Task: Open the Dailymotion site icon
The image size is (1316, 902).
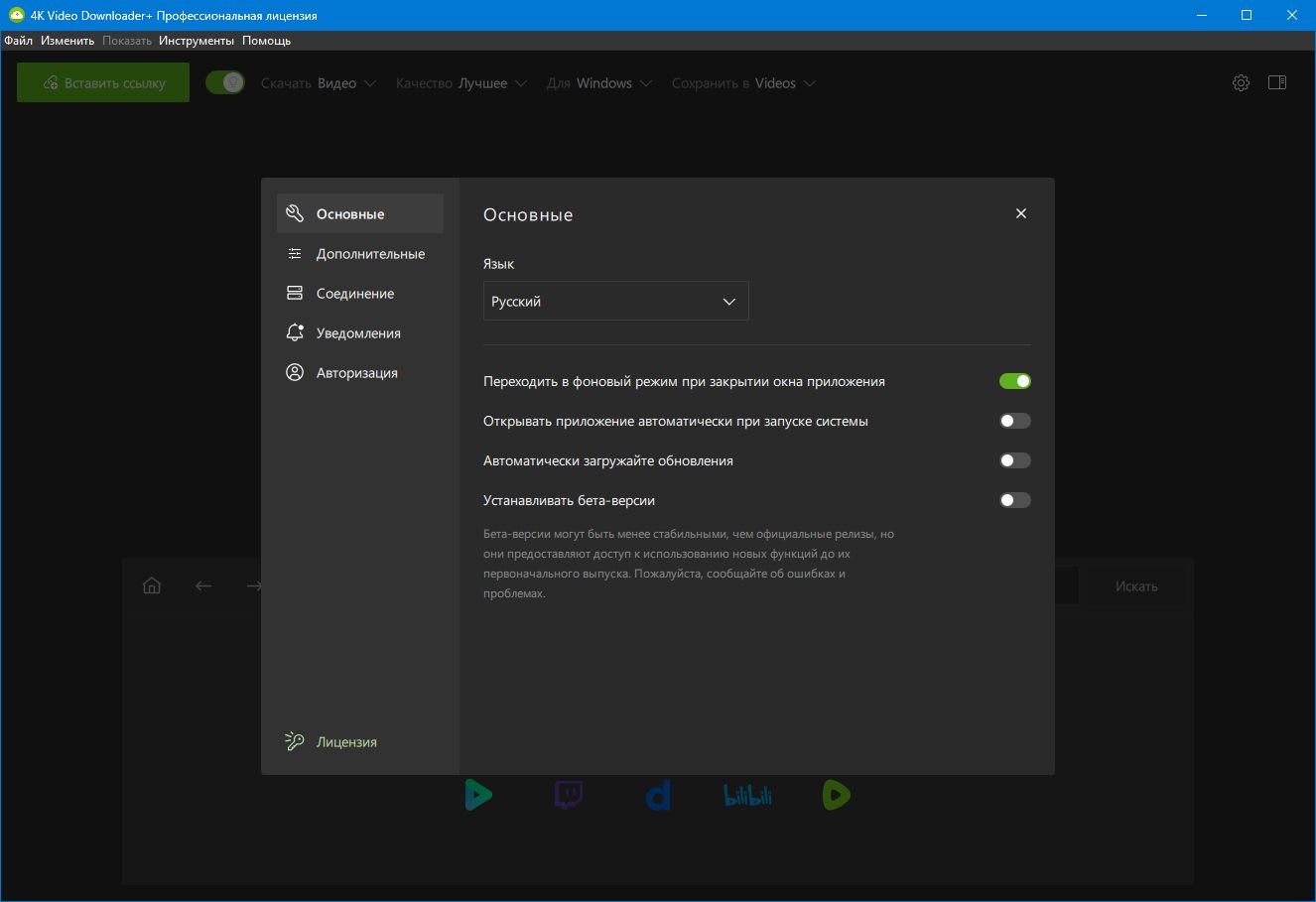Action: pyautogui.click(x=658, y=795)
